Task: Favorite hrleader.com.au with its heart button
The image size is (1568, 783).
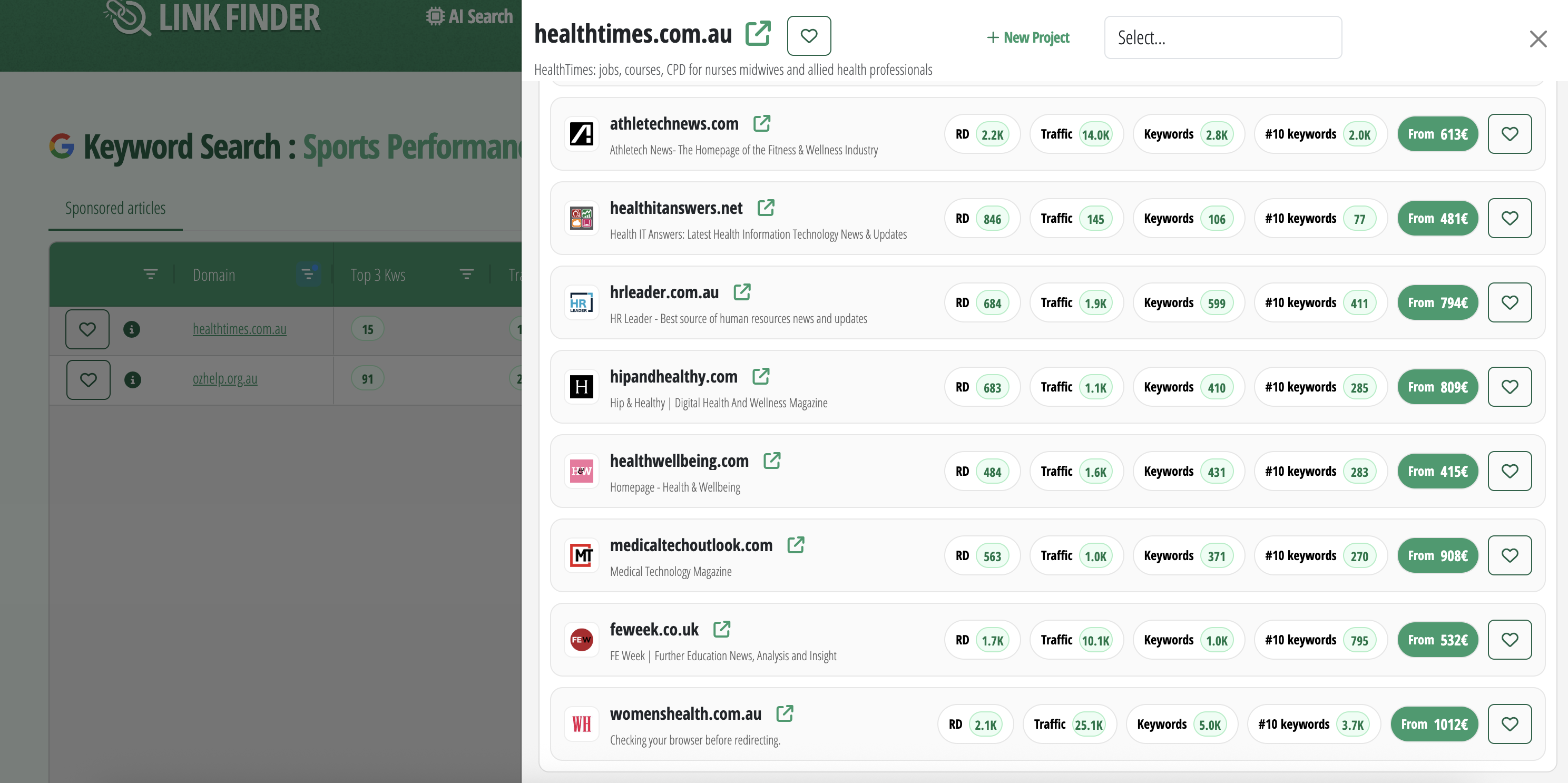Action: 1510,302
